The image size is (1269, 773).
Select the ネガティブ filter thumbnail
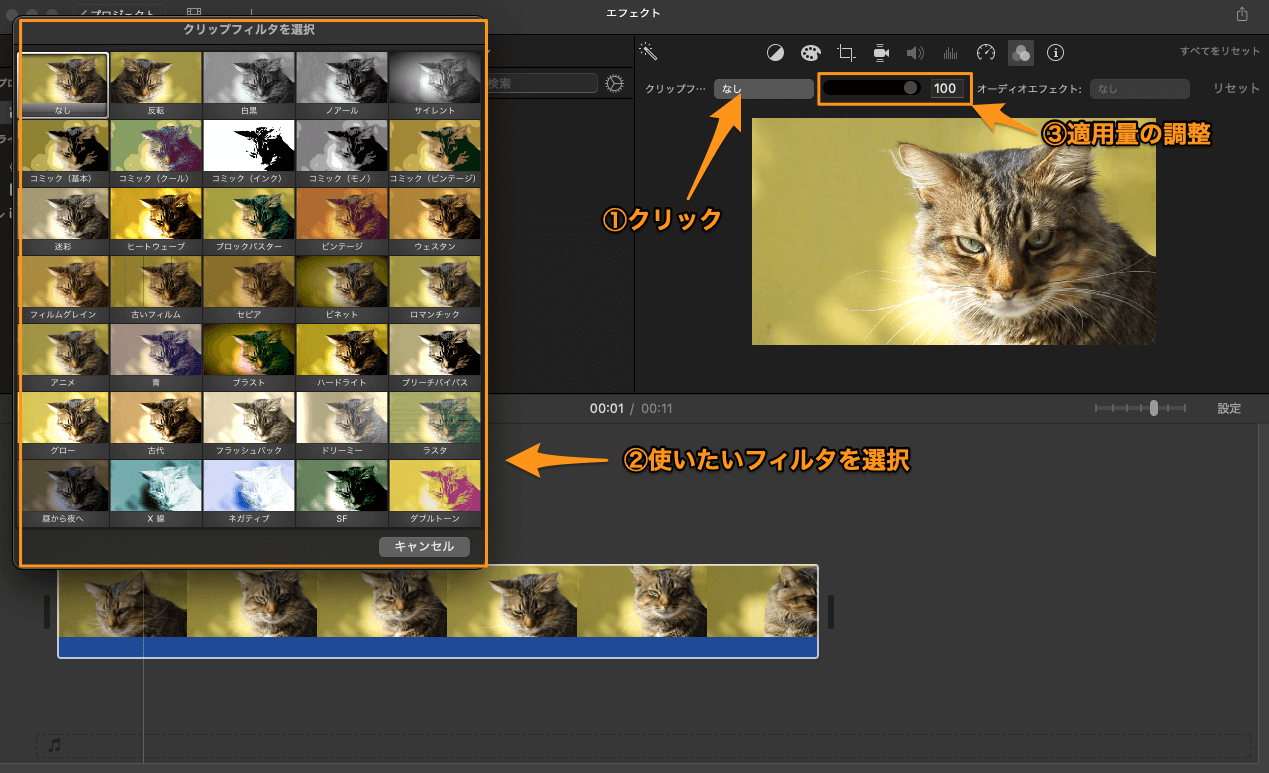249,486
